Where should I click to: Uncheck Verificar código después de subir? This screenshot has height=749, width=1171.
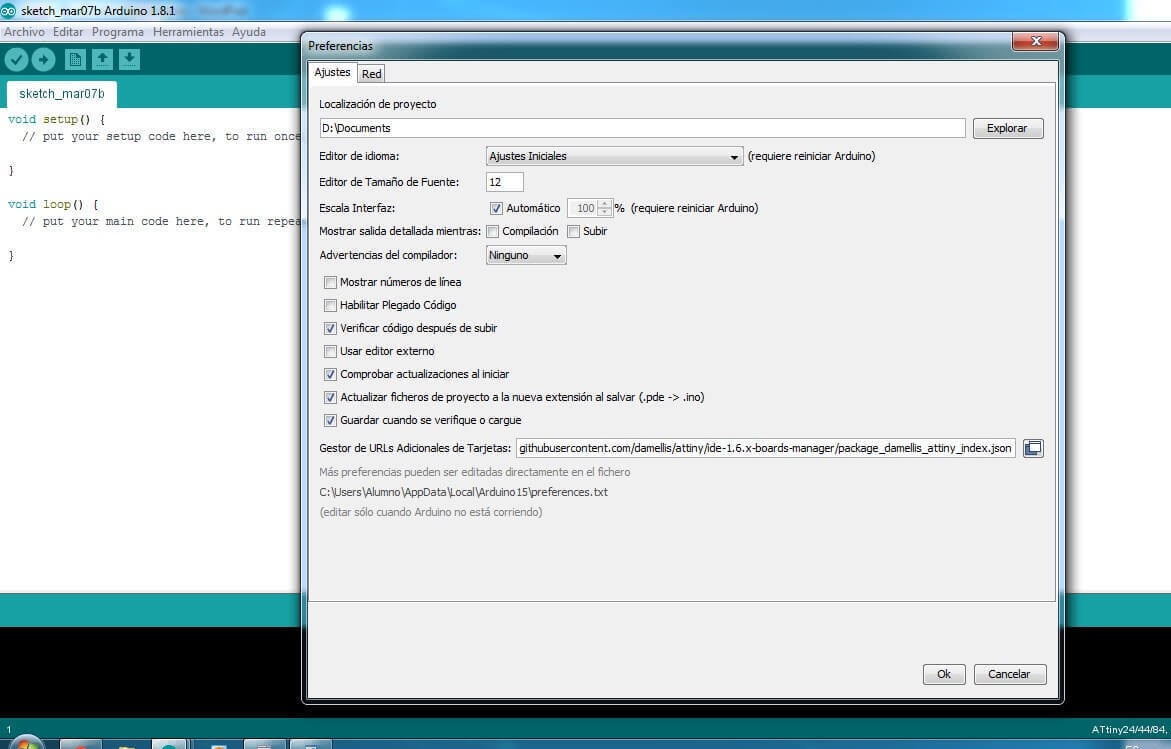pos(330,329)
